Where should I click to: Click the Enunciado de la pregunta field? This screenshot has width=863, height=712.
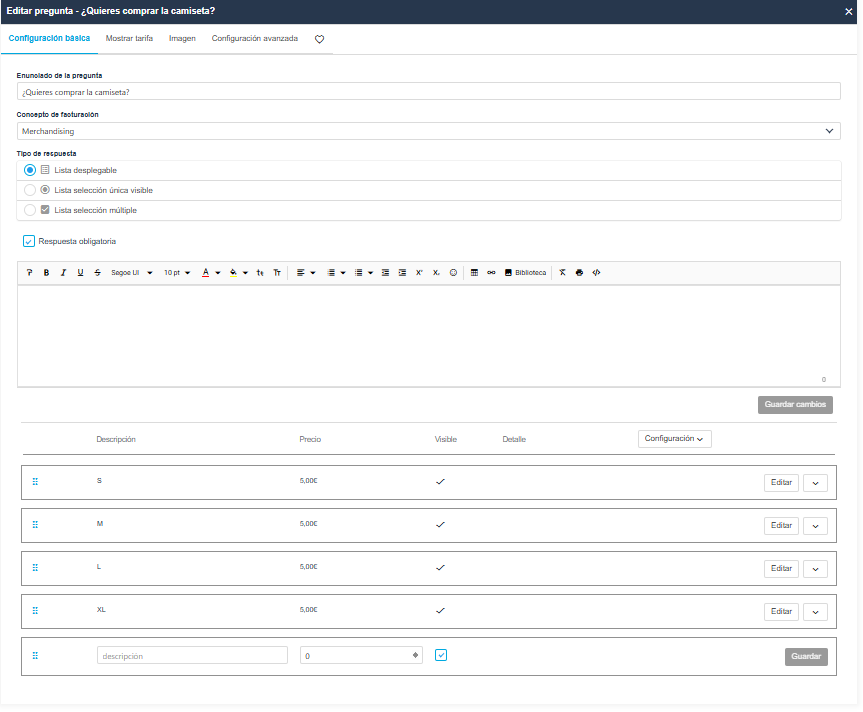pos(428,92)
